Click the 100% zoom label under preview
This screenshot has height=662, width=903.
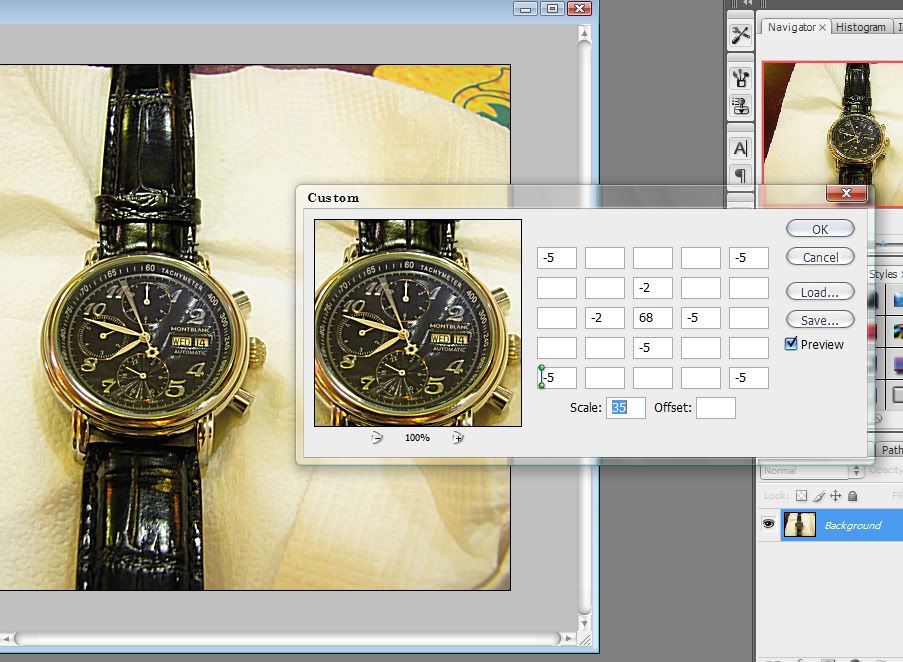[x=417, y=437]
